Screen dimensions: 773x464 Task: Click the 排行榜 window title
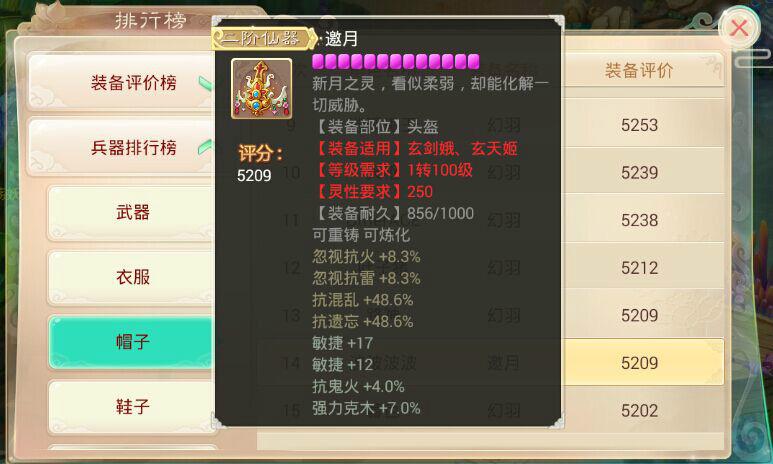pos(151,21)
